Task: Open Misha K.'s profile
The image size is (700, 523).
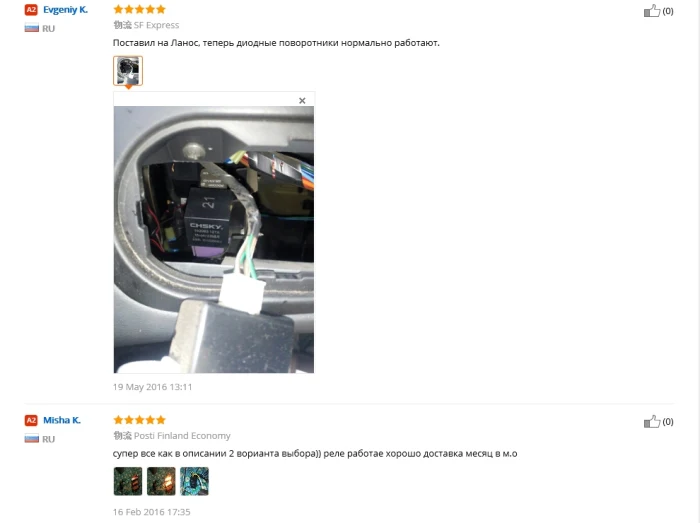Action: pyautogui.click(x=62, y=420)
